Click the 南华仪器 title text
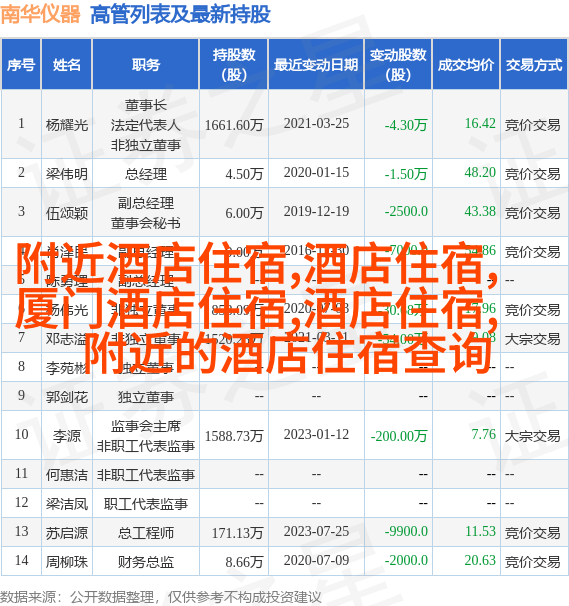The width and height of the screenshot is (569, 606). point(41,15)
